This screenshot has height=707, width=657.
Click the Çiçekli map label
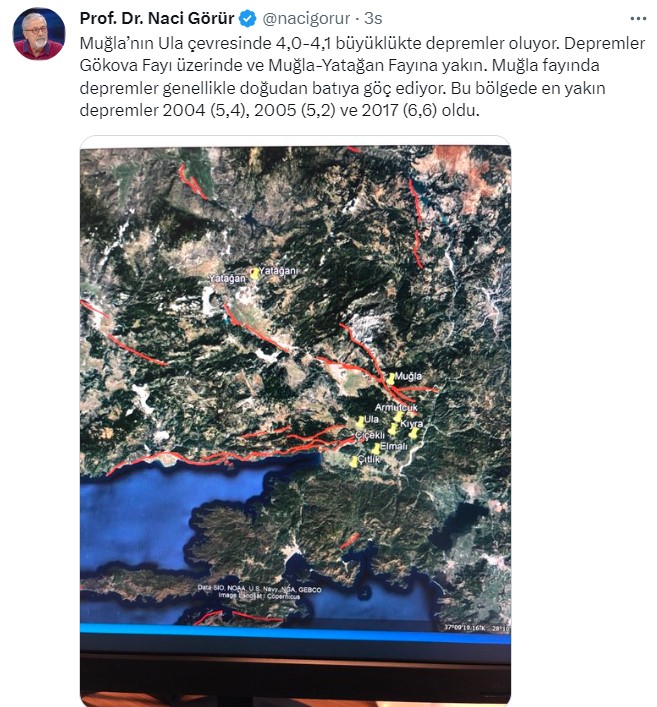pyautogui.click(x=370, y=435)
